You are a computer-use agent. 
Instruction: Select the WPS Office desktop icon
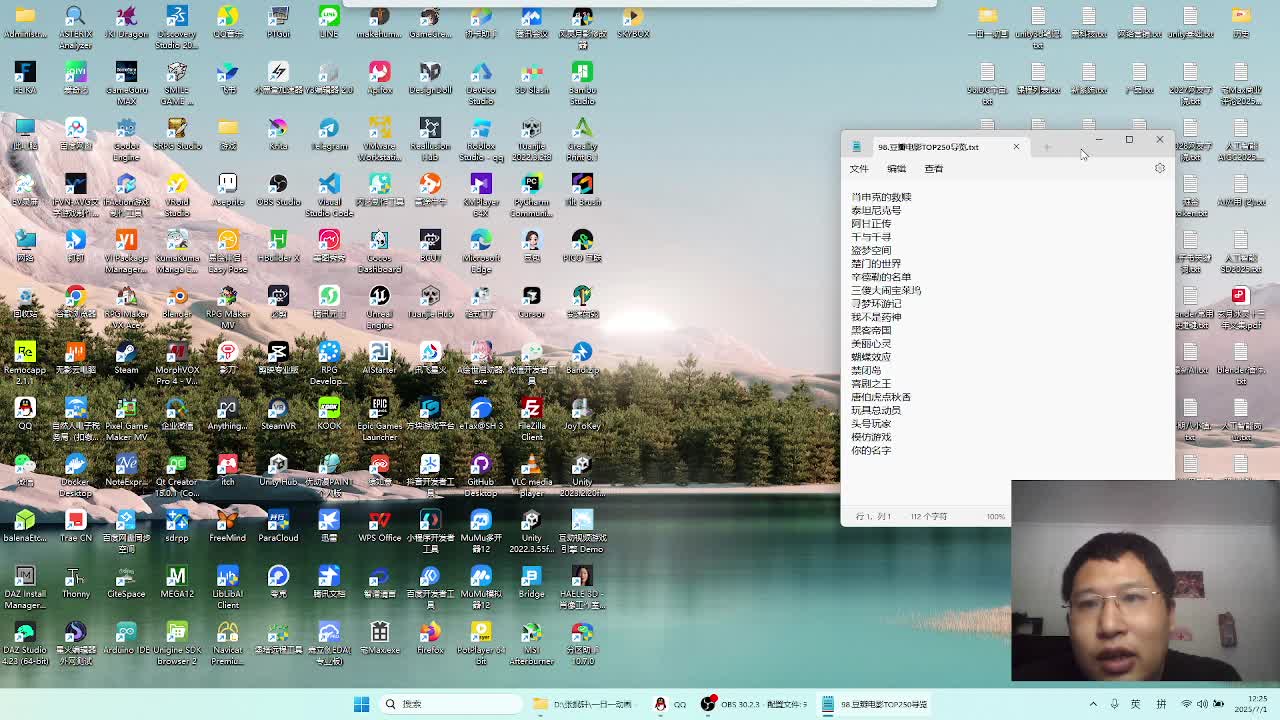click(379, 527)
